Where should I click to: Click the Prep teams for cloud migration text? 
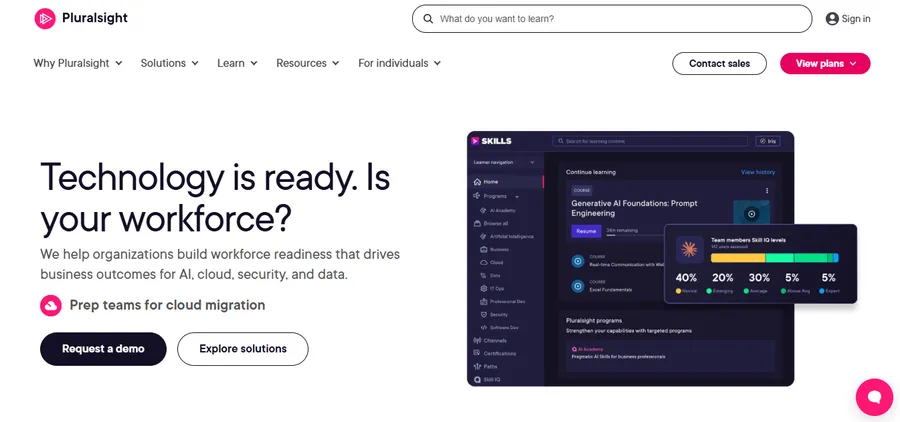[168, 305]
